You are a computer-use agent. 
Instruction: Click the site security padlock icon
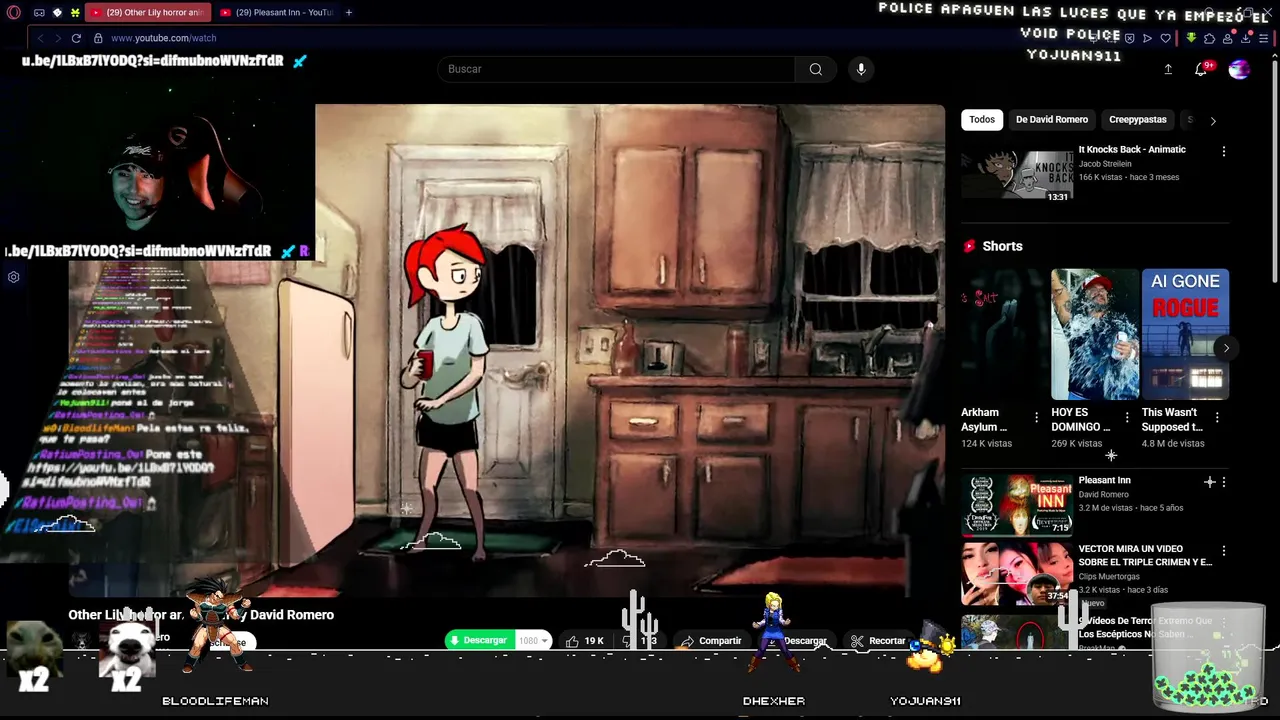coord(98,38)
